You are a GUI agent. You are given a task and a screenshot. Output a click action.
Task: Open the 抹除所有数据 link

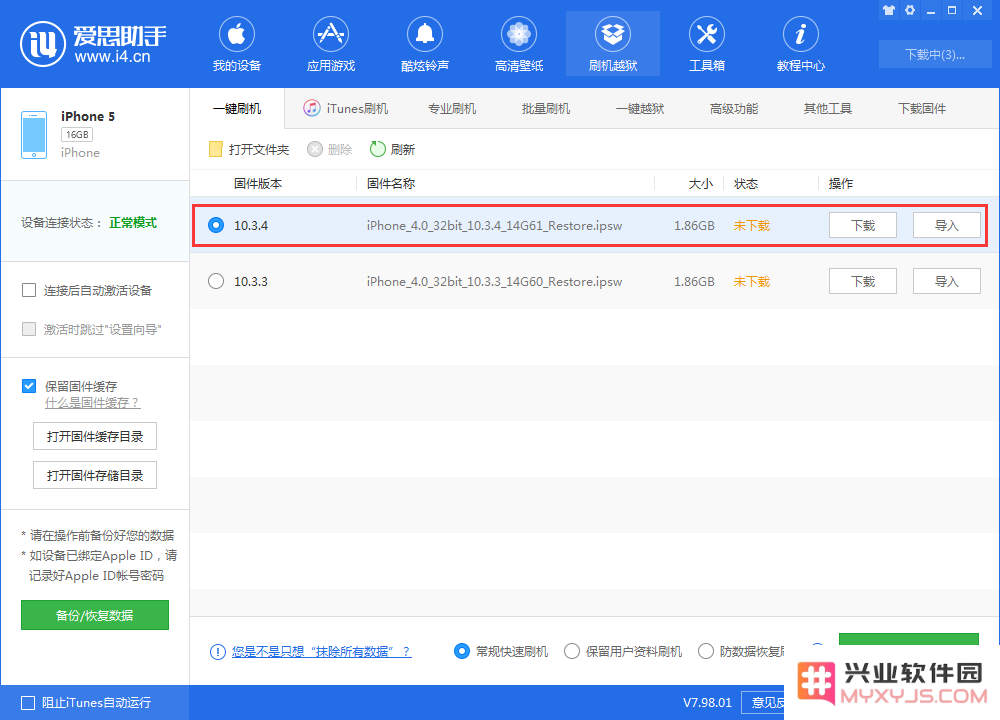click(x=321, y=652)
